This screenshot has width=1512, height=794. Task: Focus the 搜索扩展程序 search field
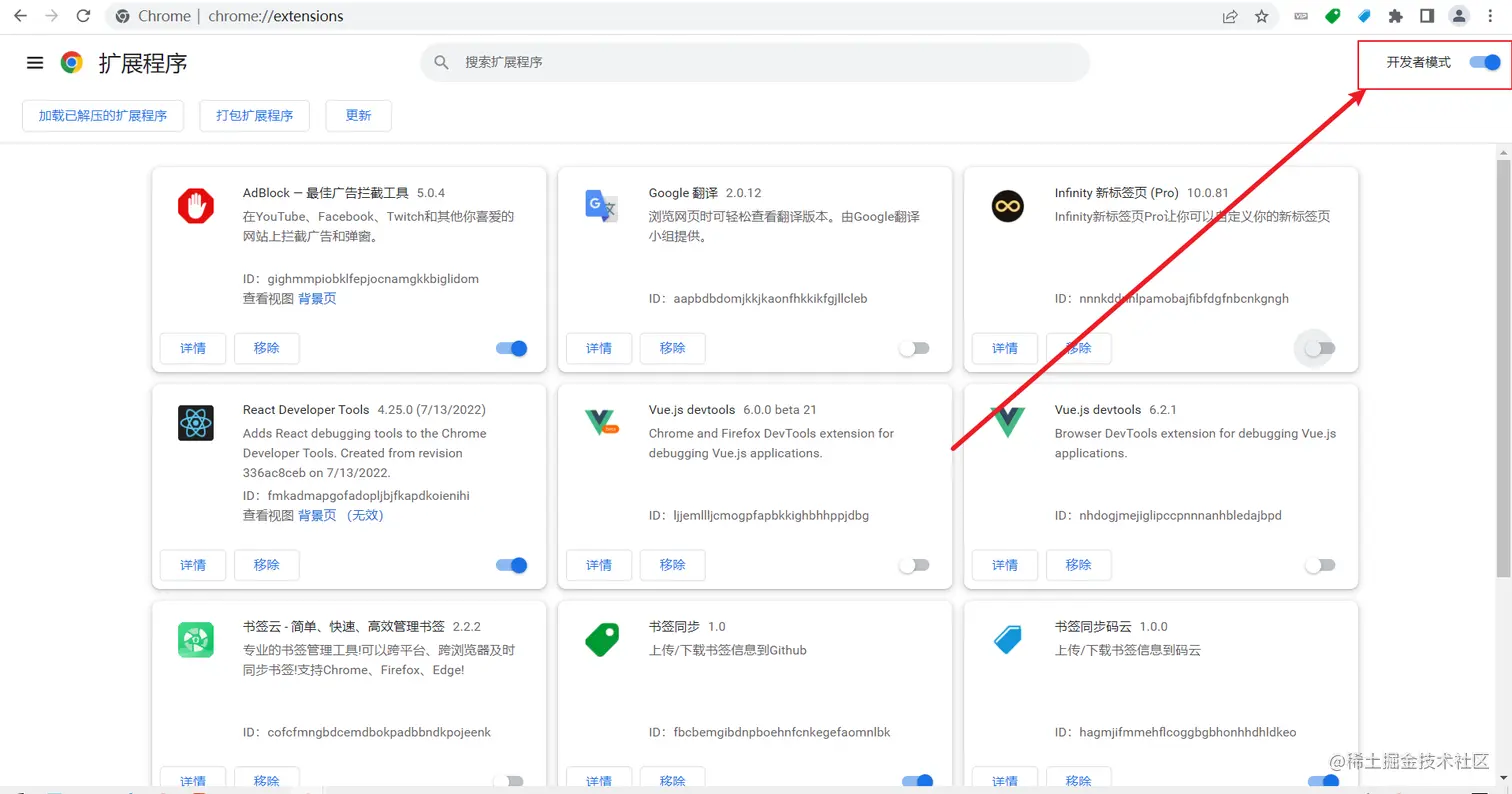pyautogui.click(x=755, y=62)
